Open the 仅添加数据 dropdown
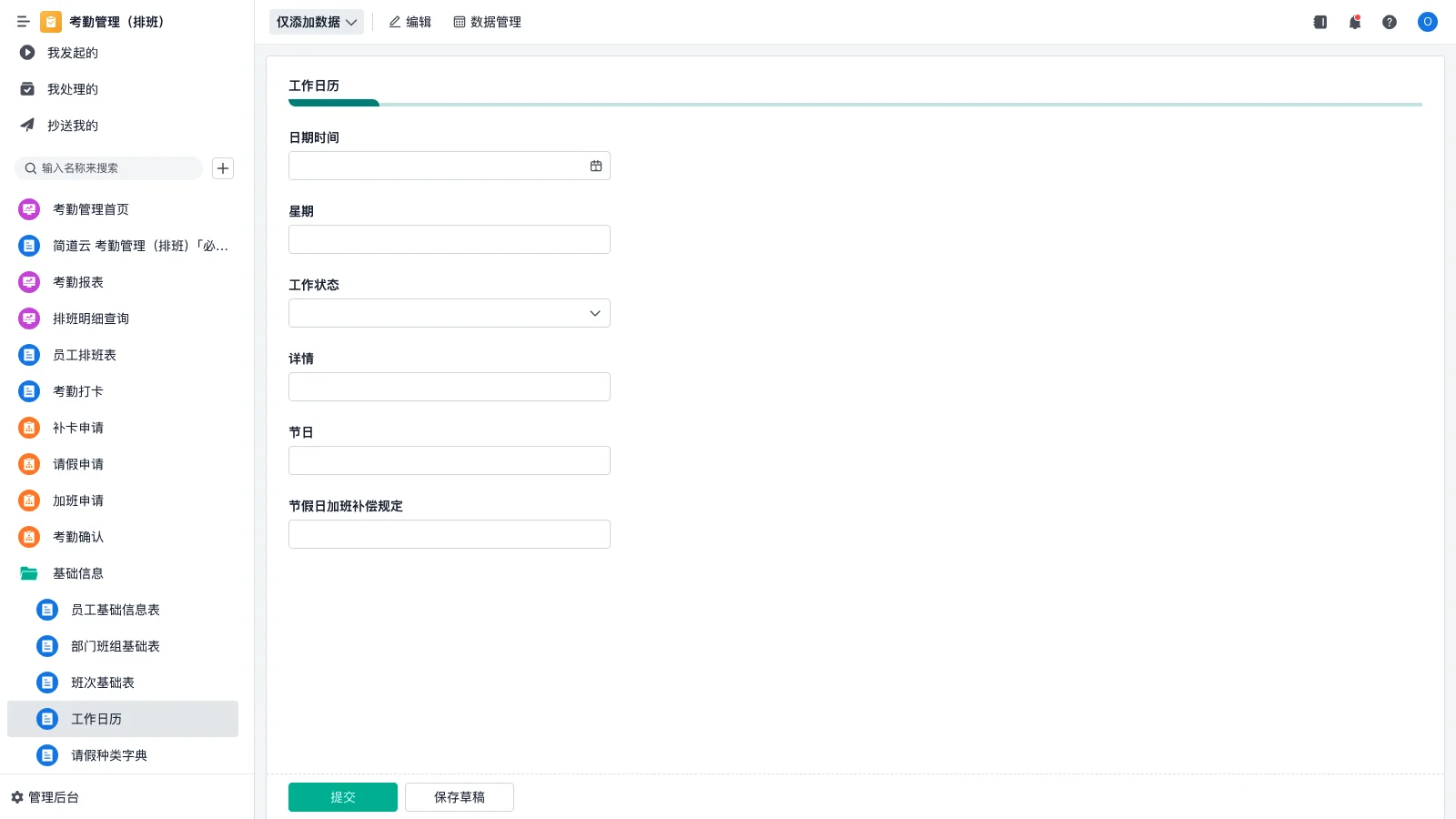The height and width of the screenshot is (819, 1456). pyautogui.click(x=316, y=22)
